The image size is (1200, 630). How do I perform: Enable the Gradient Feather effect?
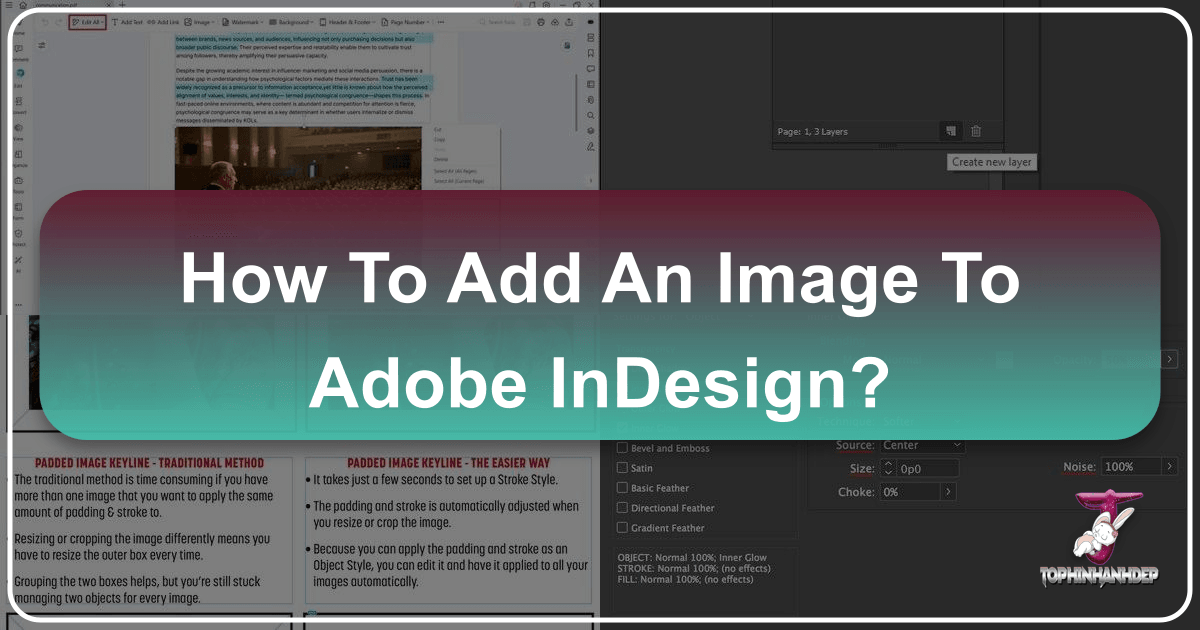(621, 527)
